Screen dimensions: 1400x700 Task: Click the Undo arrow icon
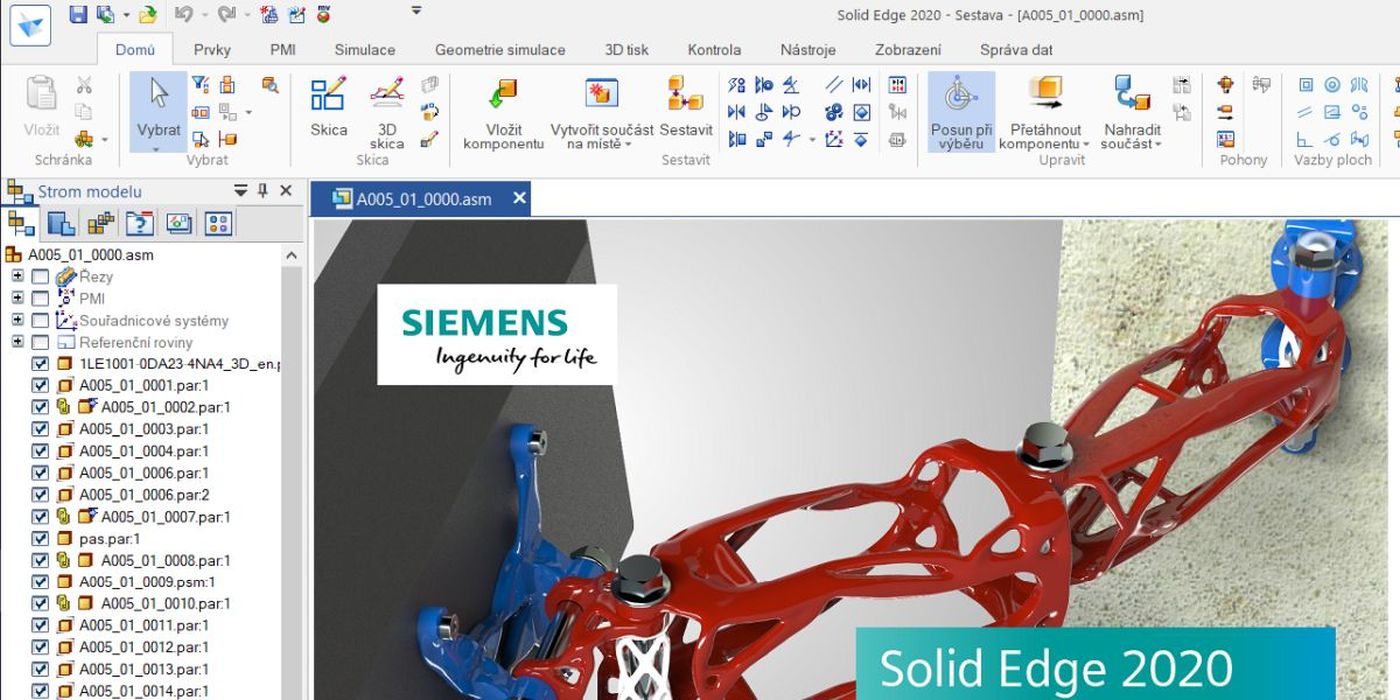point(182,14)
